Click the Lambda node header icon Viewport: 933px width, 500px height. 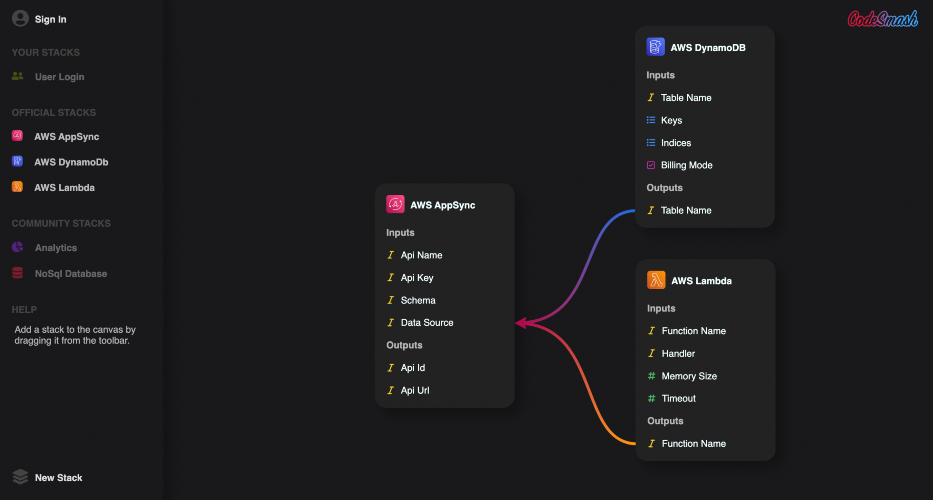656,280
